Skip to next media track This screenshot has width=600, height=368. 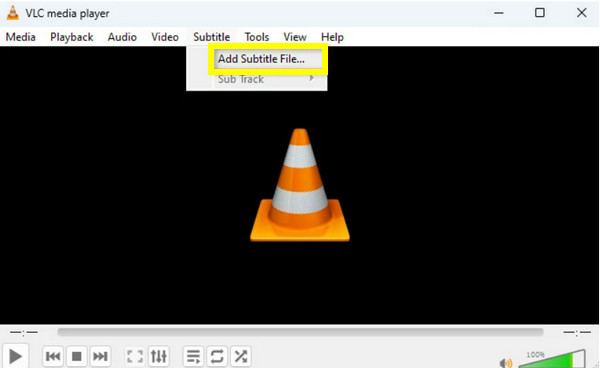coord(100,357)
